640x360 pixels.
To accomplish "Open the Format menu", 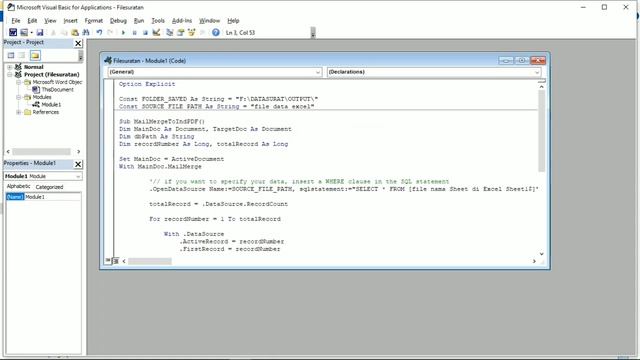I will pyautogui.click(x=93, y=20).
